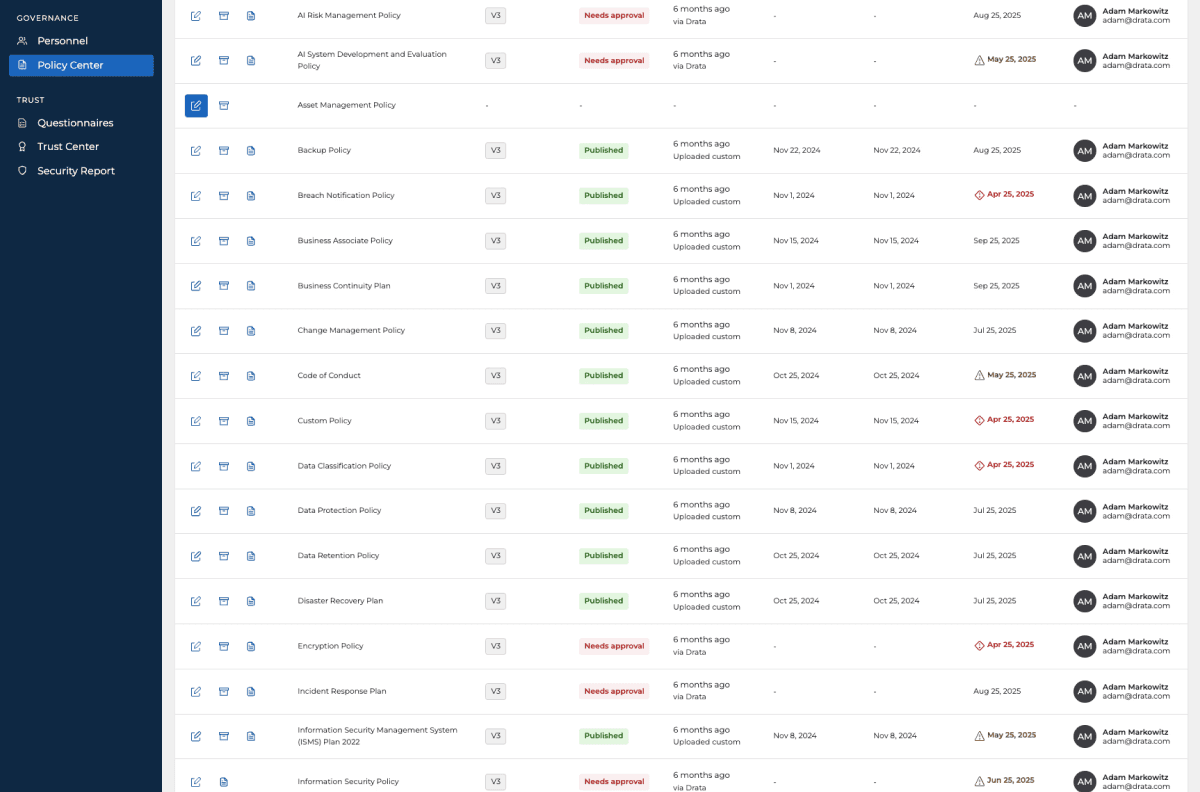Edit the Code of Conduct
The image size is (1200, 792).
tap(196, 376)
